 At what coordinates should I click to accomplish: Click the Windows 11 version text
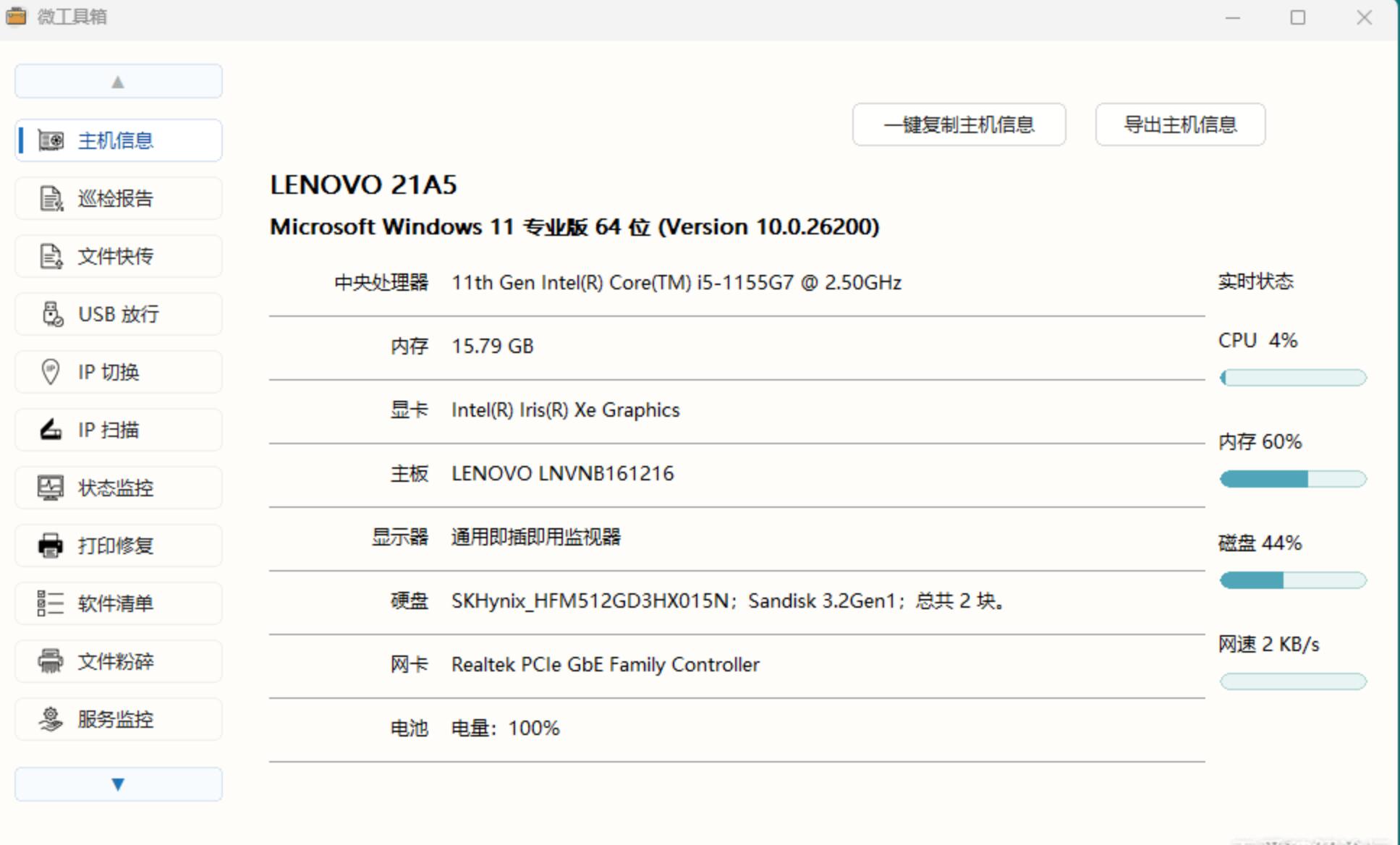pos(574,227)
